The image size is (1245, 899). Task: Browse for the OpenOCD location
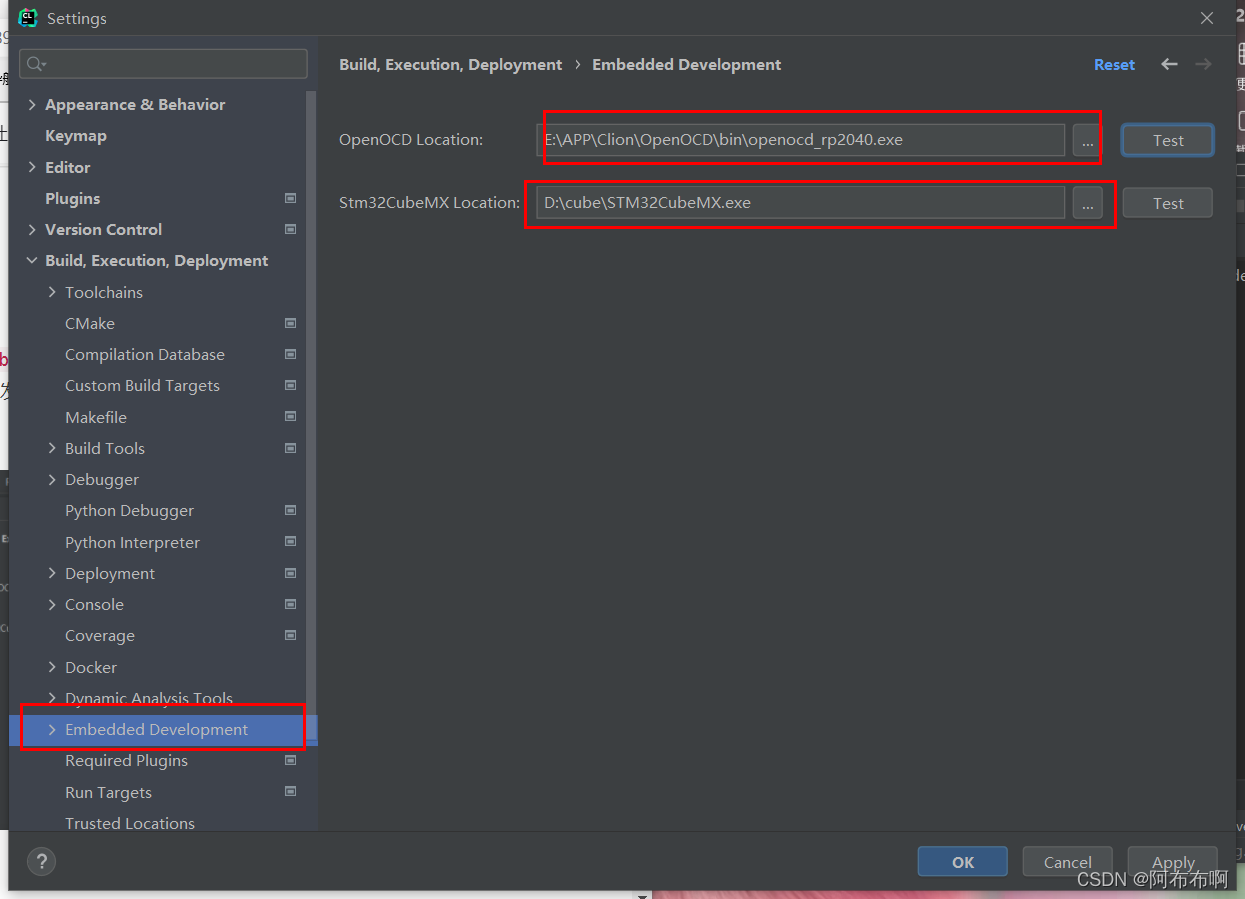pos(1087,140)
